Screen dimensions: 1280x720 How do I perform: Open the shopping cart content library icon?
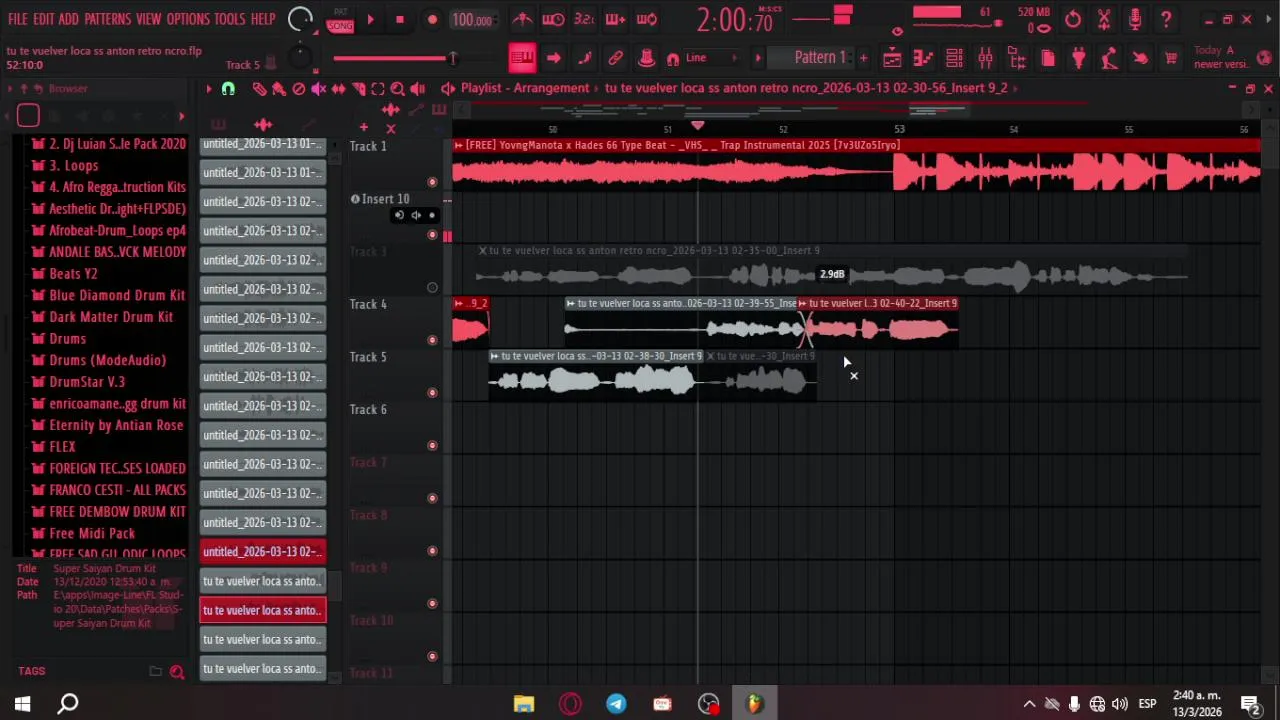1171,58
